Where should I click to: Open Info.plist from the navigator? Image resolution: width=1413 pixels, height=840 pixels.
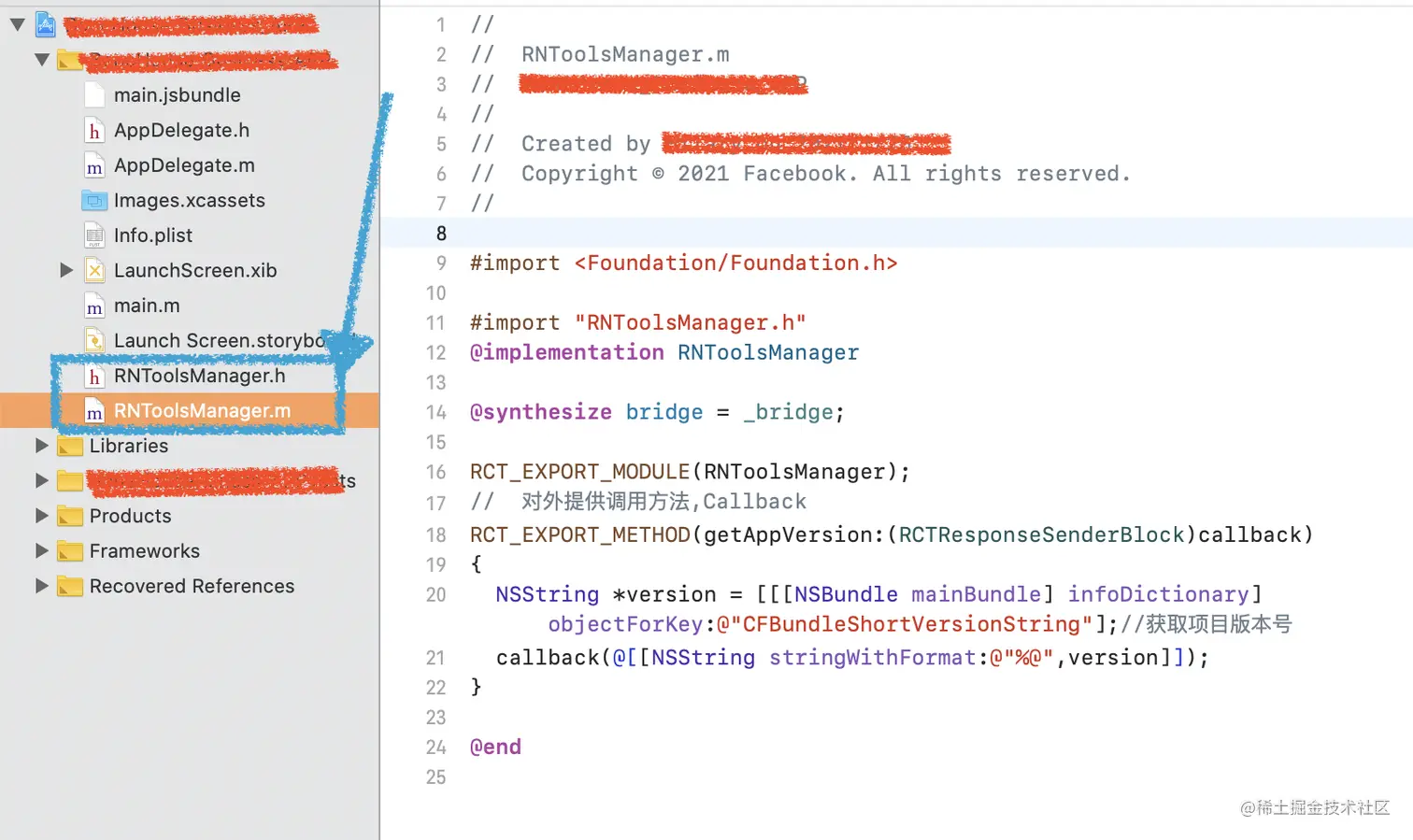click(153, 235)
